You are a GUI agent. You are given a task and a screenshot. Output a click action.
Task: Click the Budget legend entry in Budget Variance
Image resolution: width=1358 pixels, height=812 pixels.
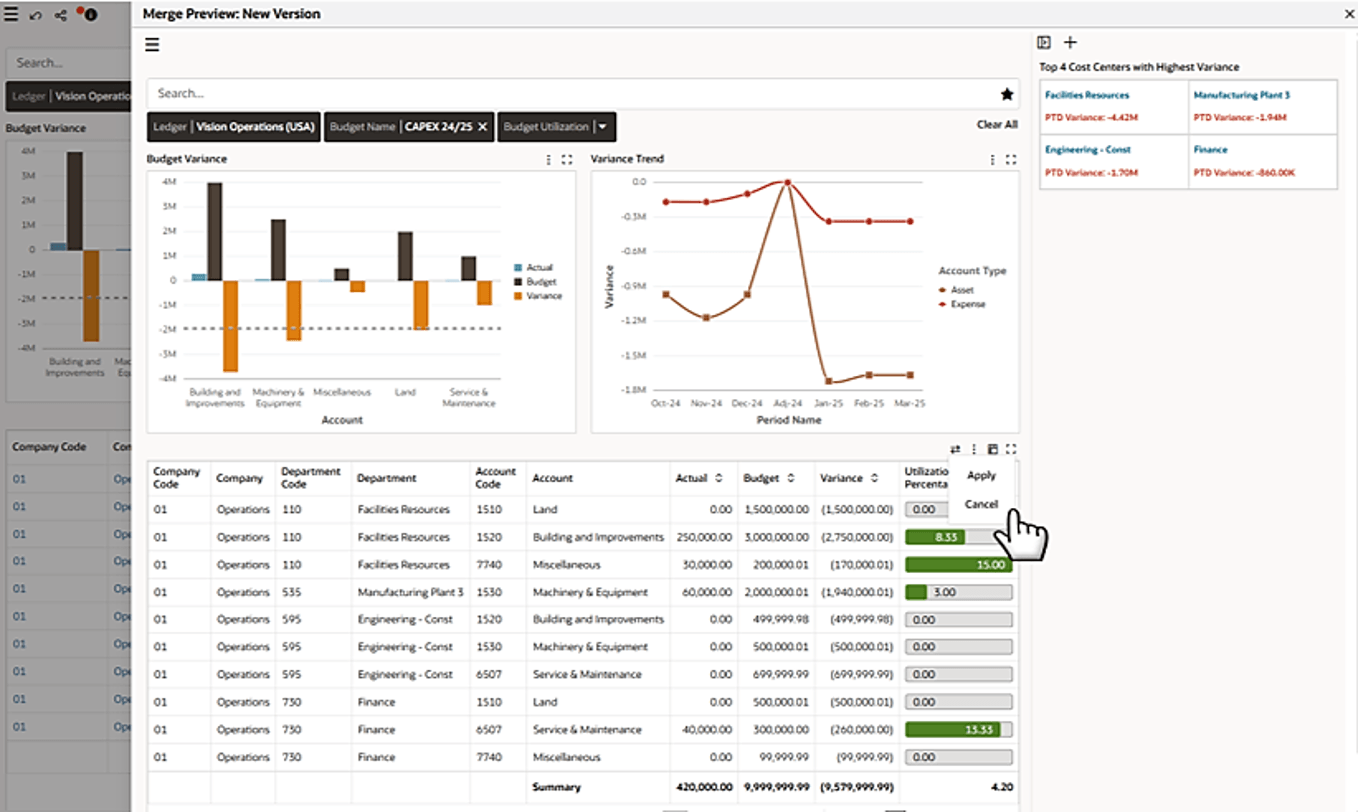(x=537, y=282)
